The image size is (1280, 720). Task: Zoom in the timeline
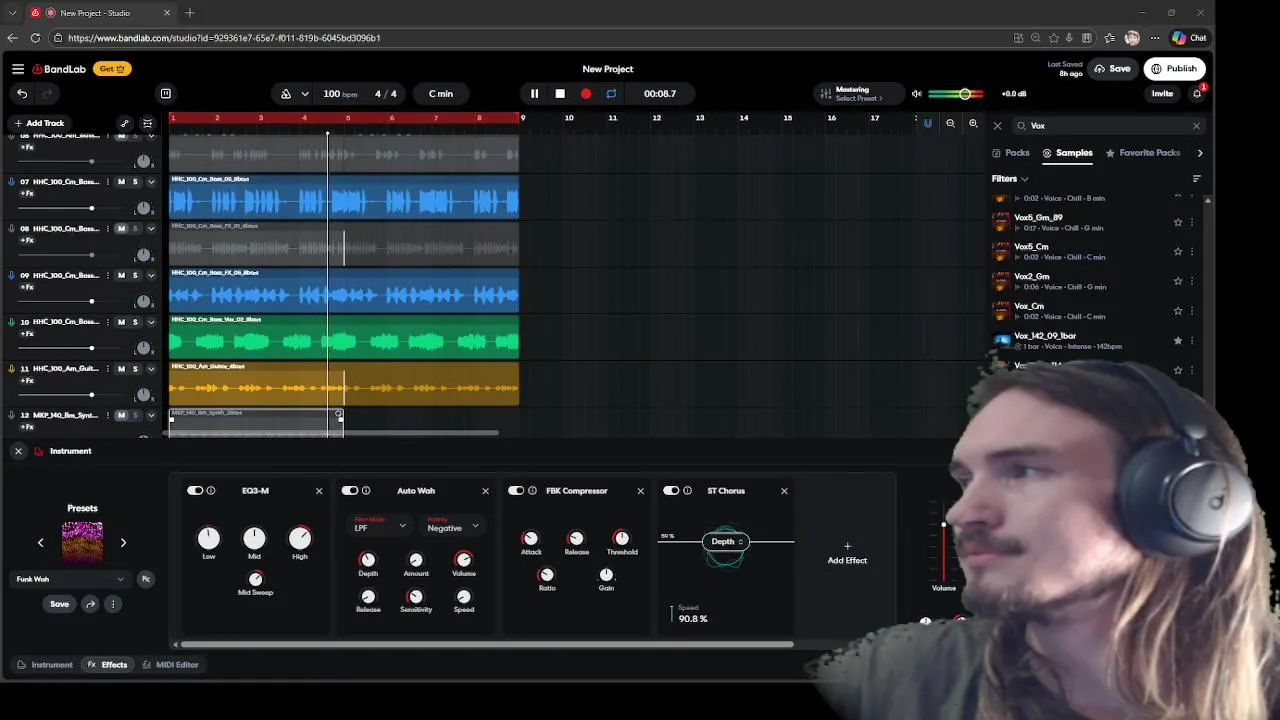pos(973,123)
